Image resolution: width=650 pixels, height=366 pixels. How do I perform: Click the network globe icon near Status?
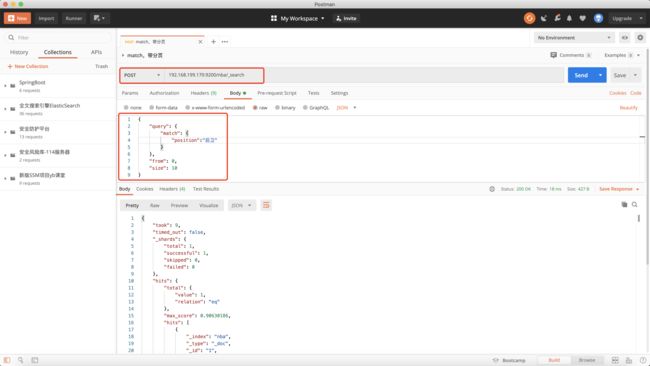492,189
